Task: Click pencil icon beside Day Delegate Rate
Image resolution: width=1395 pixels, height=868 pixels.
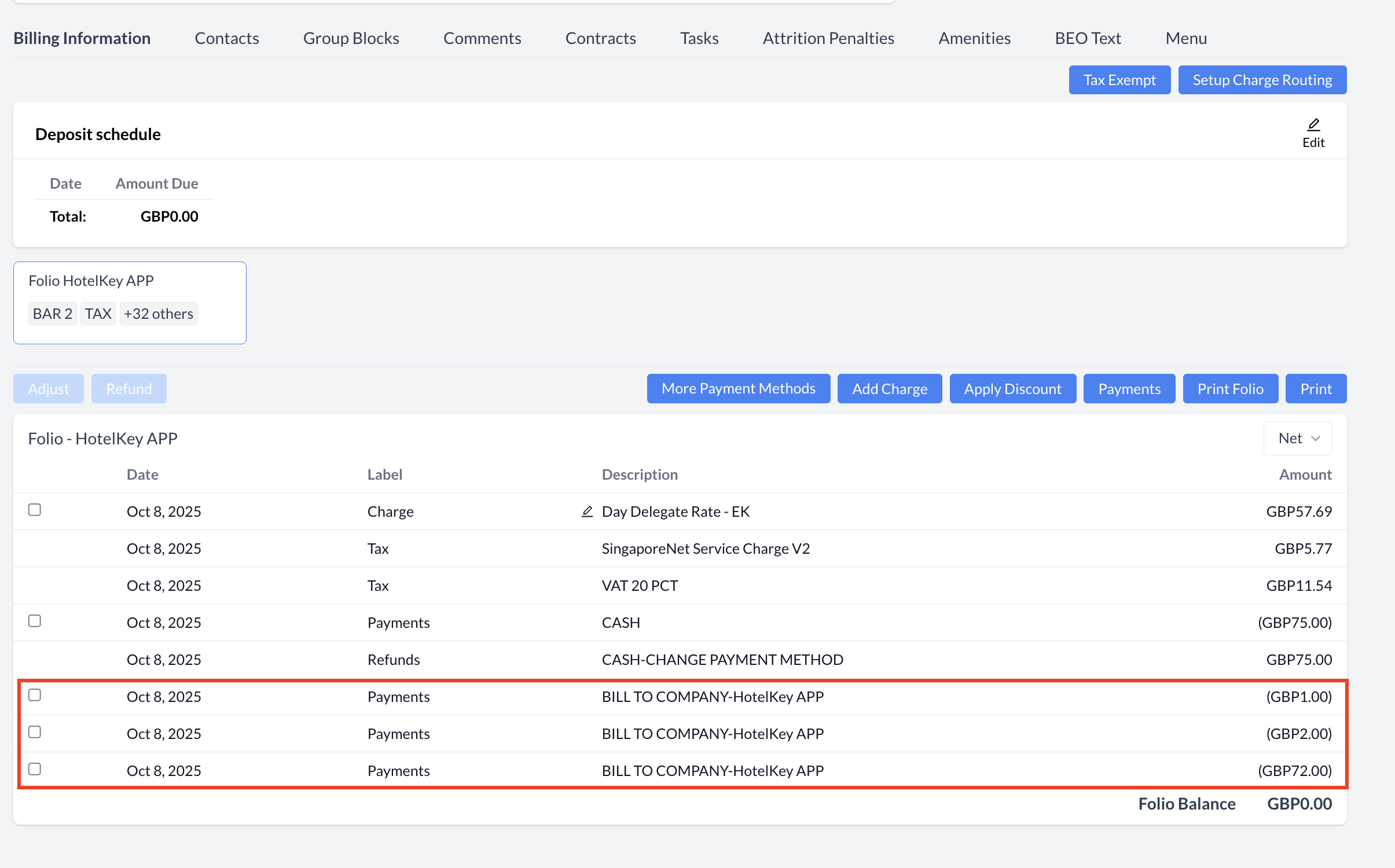Action: pos(587,512)
